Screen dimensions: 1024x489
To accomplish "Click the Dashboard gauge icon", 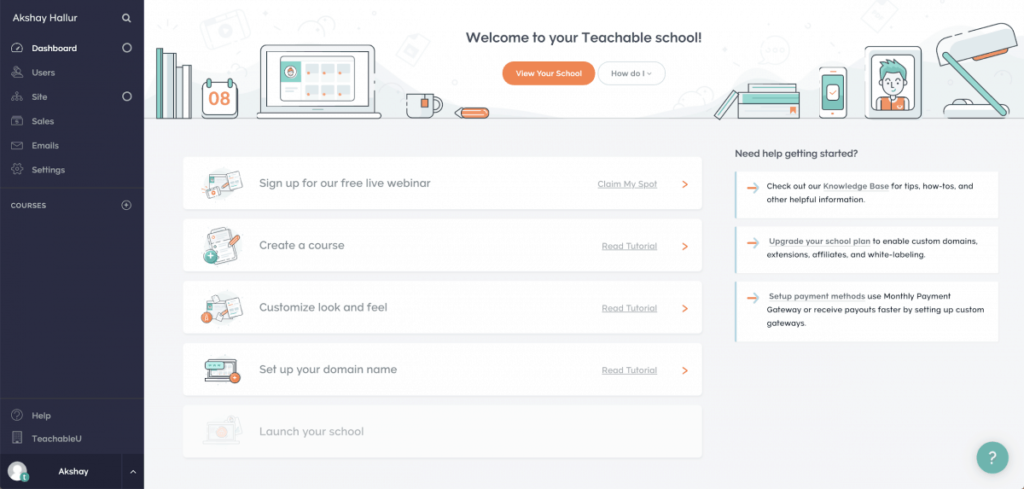I will (x=18, y=48).
